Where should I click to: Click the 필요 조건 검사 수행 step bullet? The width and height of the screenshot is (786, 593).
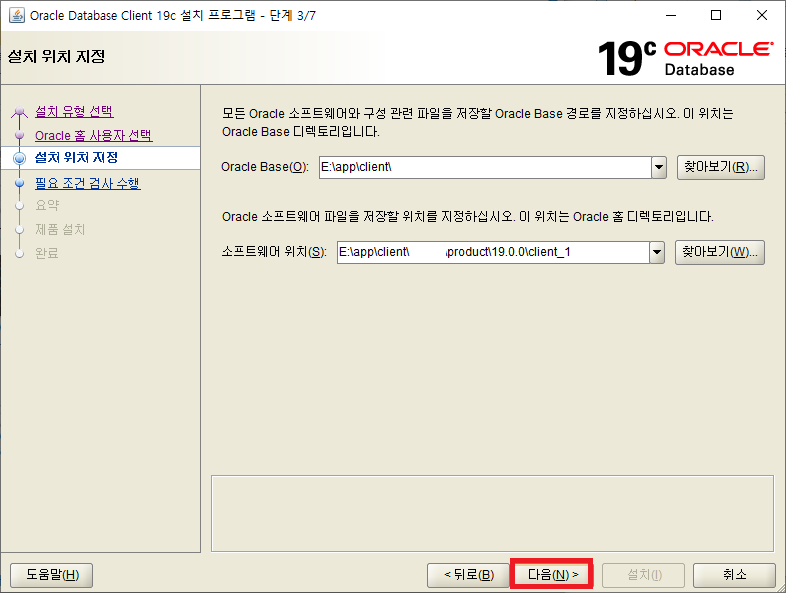click(20, 183)
